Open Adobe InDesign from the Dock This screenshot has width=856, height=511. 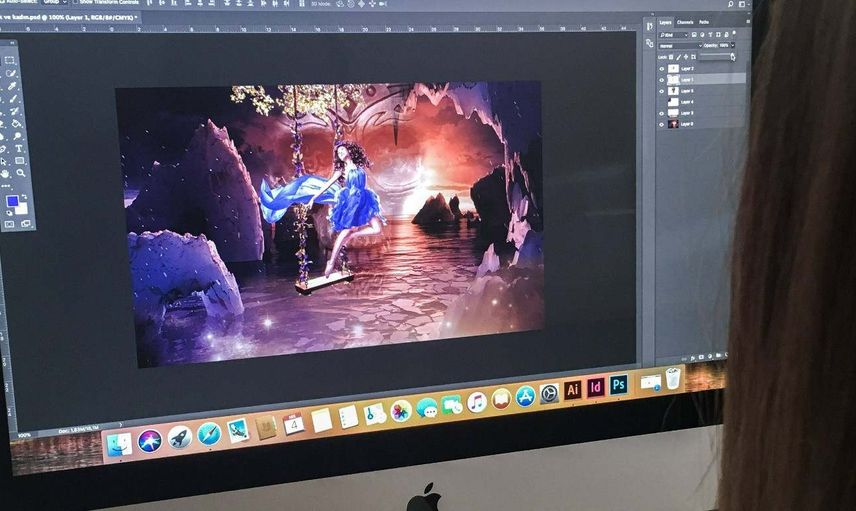tap(595, 387)
